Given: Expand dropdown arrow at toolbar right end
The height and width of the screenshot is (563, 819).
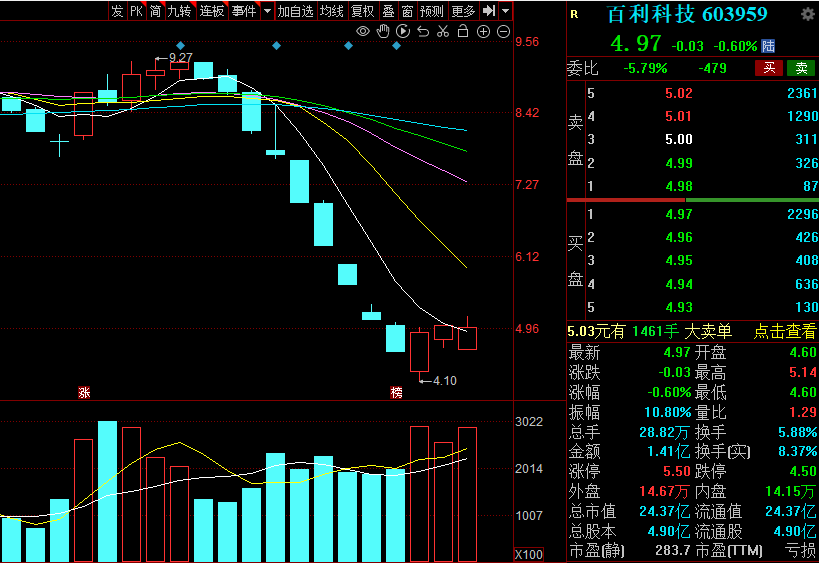Looking at the screenshot, I should tap(505, 11).
